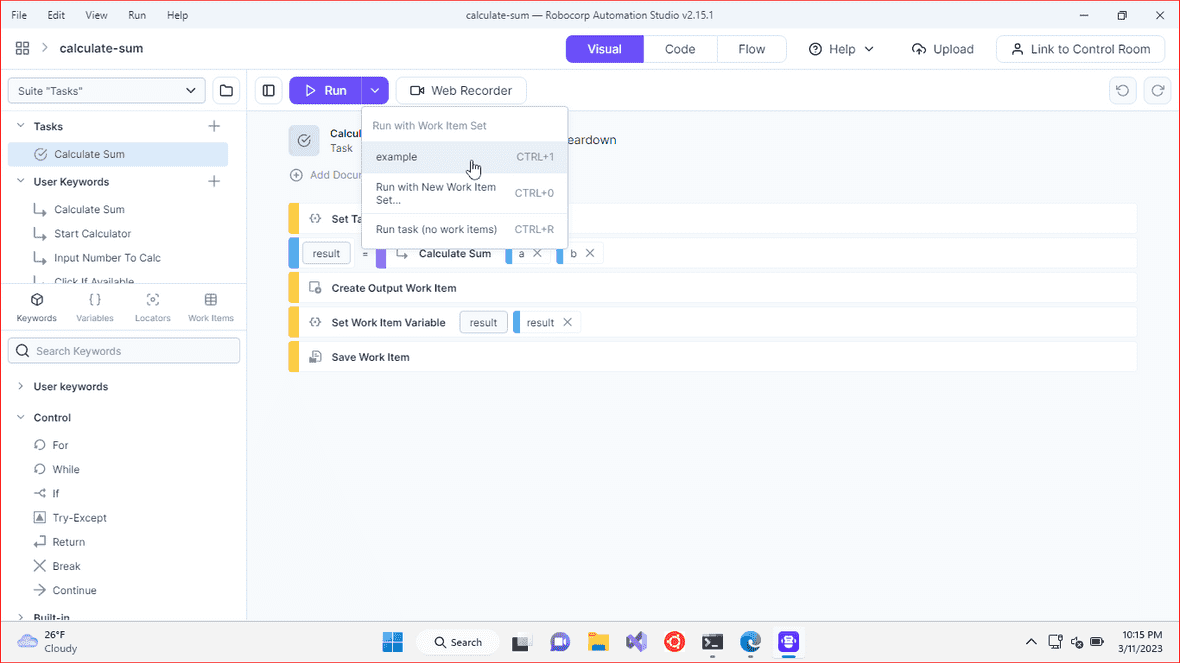This screenshot has height=663, width=1180.
Task: Click the redo icon above the canvas
Action: pos(1158,90)
